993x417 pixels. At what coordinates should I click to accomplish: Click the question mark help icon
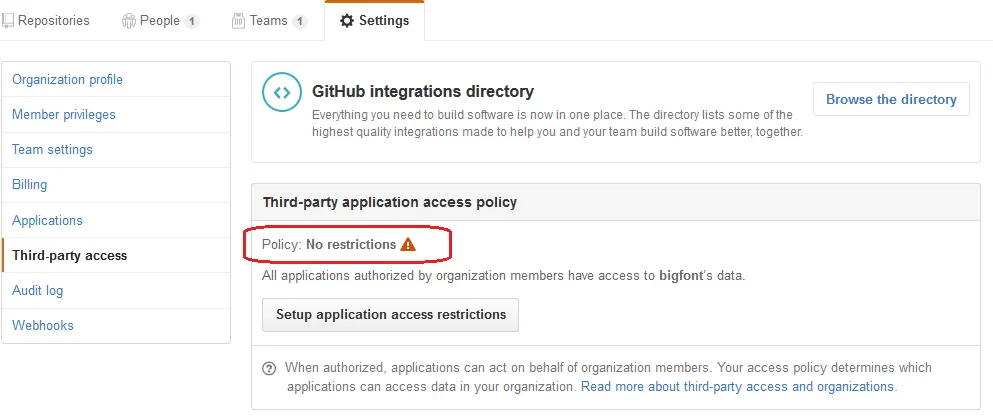tap(269, 368)
